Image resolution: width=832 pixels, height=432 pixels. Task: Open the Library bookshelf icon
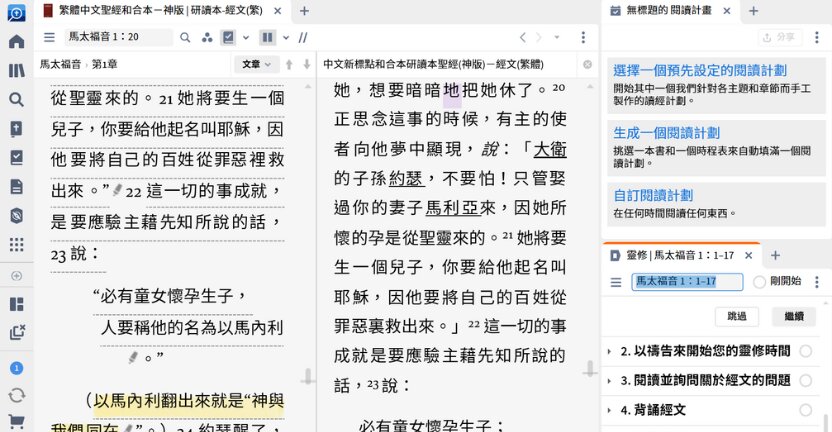16,70
